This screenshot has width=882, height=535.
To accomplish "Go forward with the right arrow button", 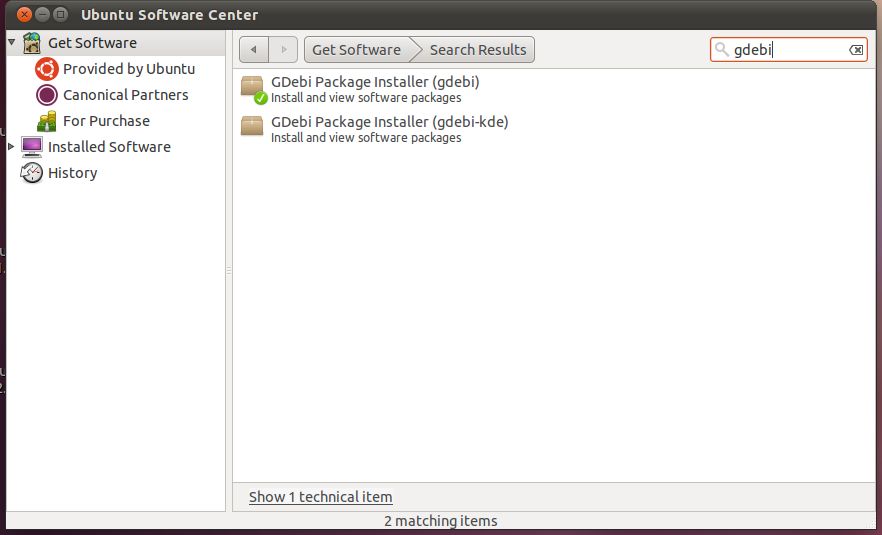I will [x=283, y=50].
